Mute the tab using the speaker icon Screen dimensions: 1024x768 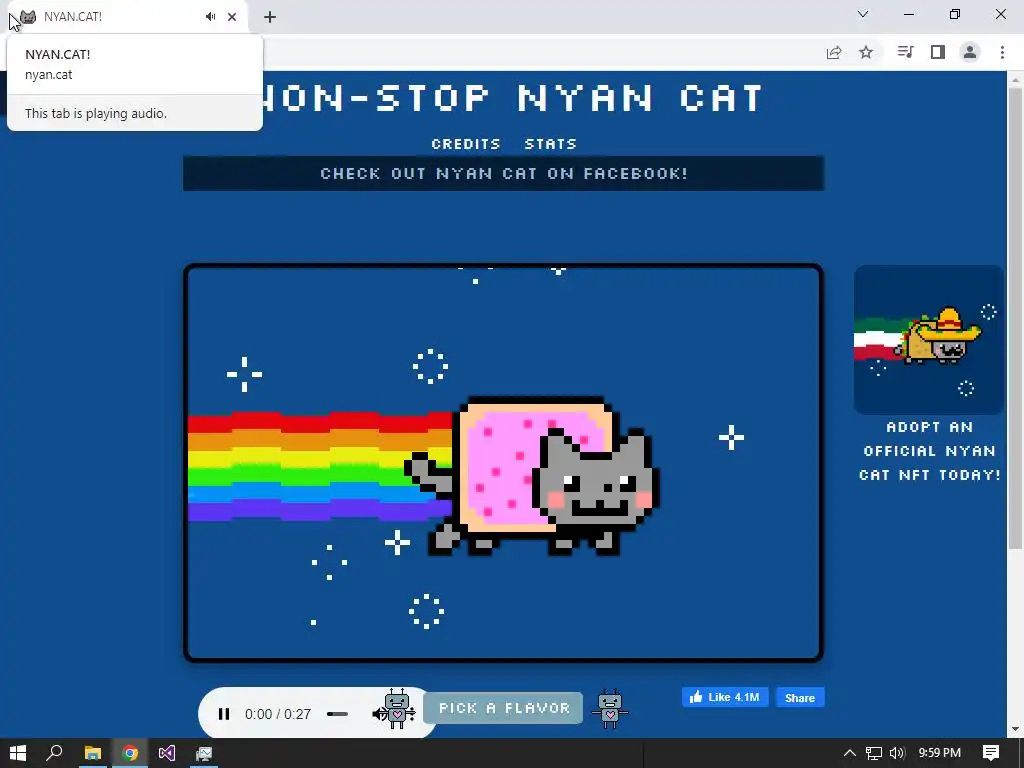pos(210,17)
